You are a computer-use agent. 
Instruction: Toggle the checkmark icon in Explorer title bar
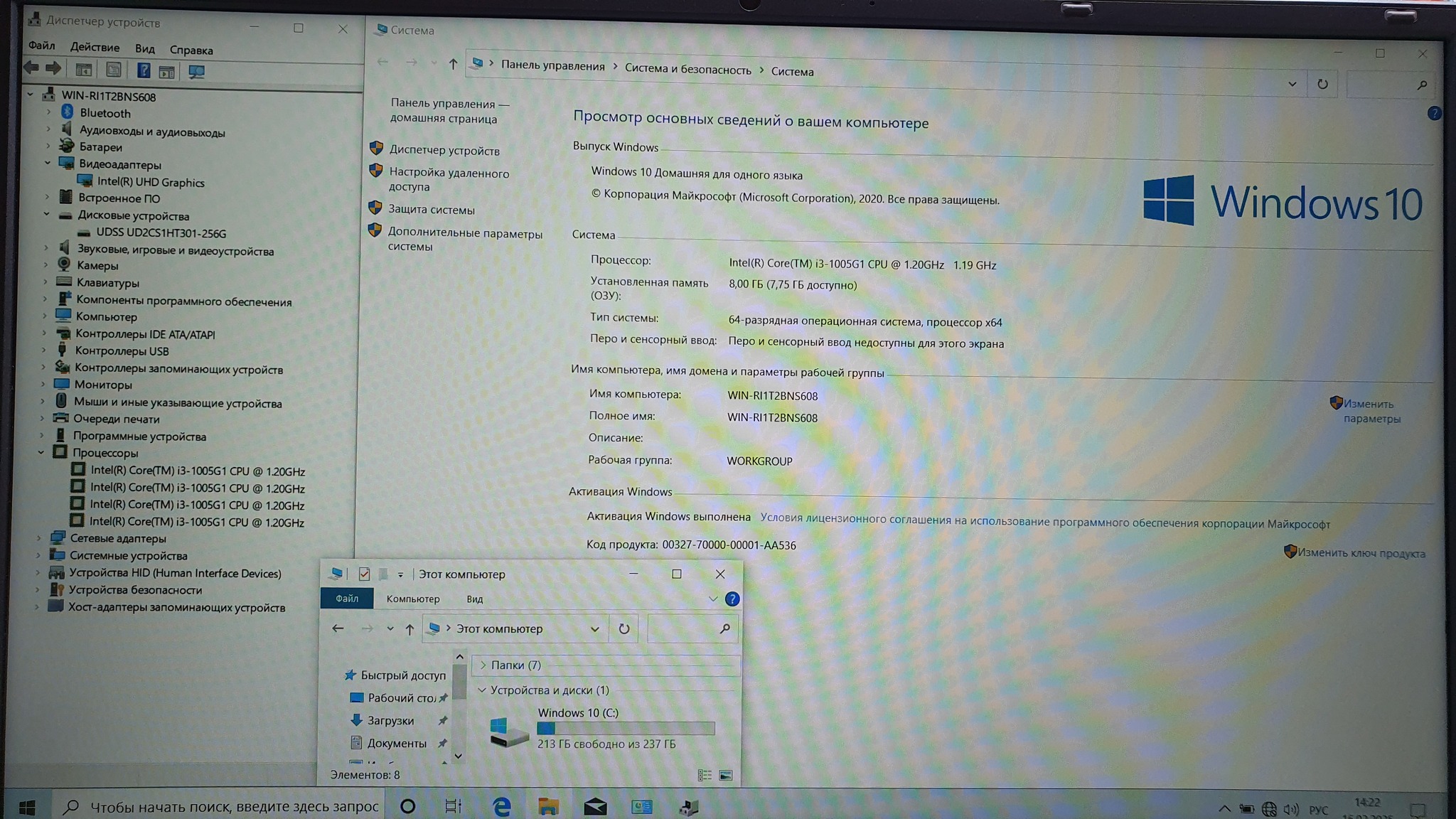(365, 574)
